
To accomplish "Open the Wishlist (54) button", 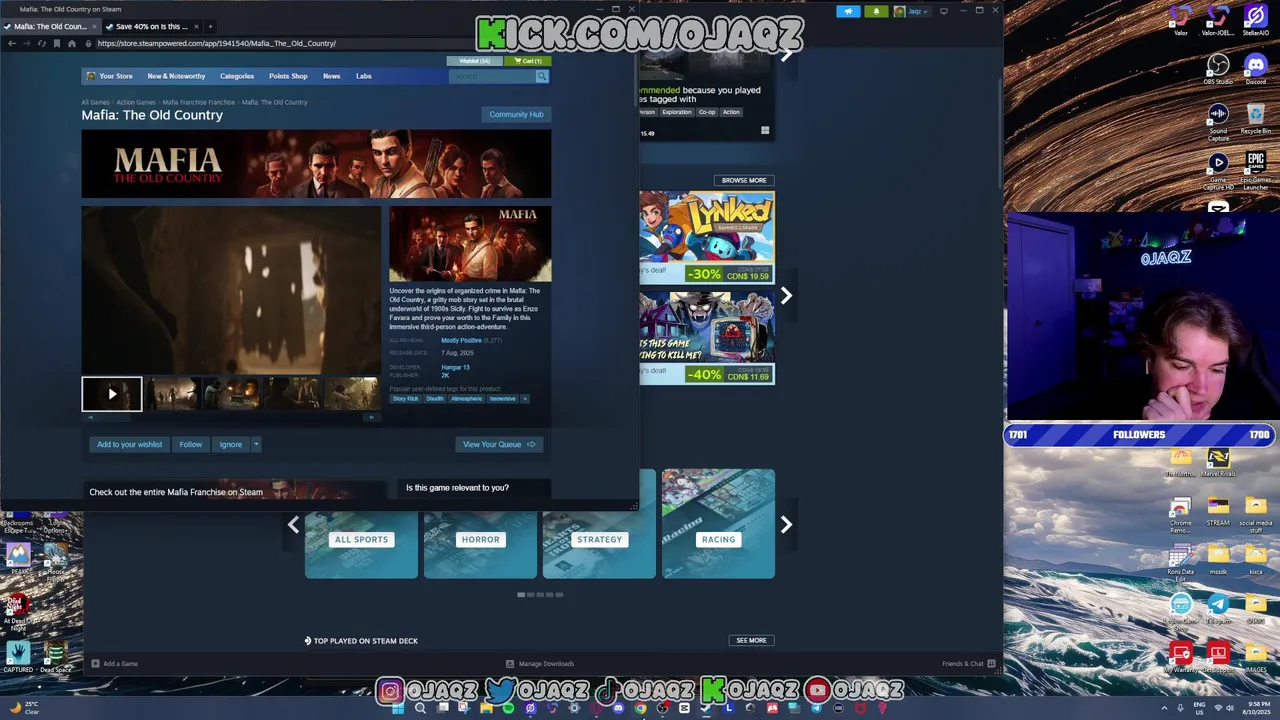I will [x=475, y=61].
